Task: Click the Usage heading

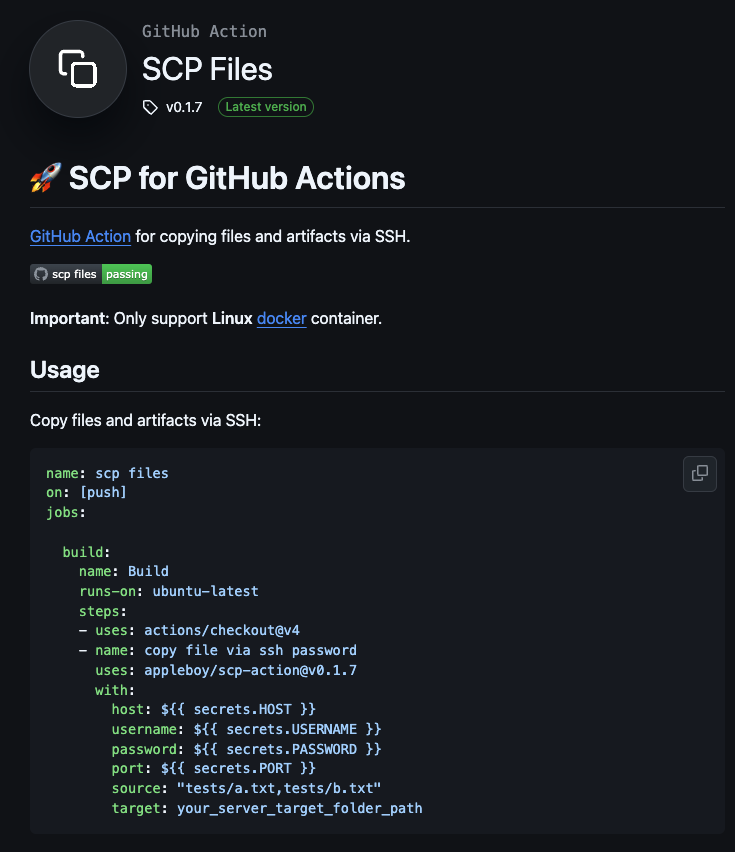Action: [x=65, y=370]
